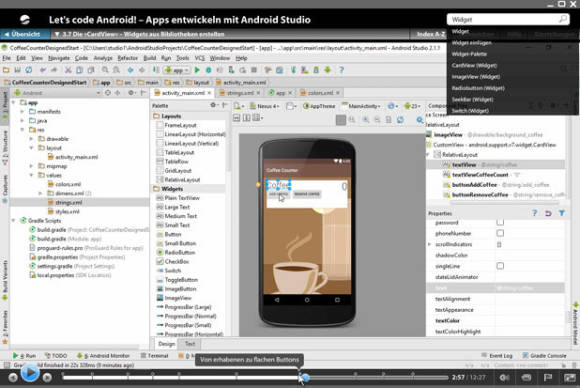Collapse the Gradle Scripts node
The height and width of the screenshot is (388, 580).
(x=13, y=220)
